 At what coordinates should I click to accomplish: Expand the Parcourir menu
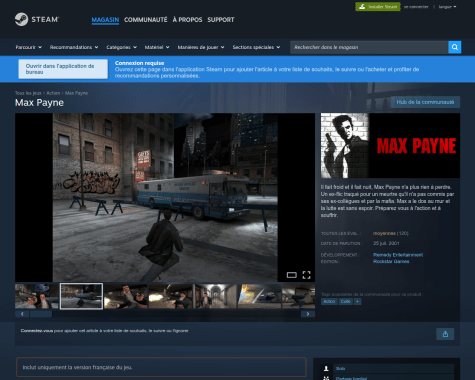[x=29, y=47]
